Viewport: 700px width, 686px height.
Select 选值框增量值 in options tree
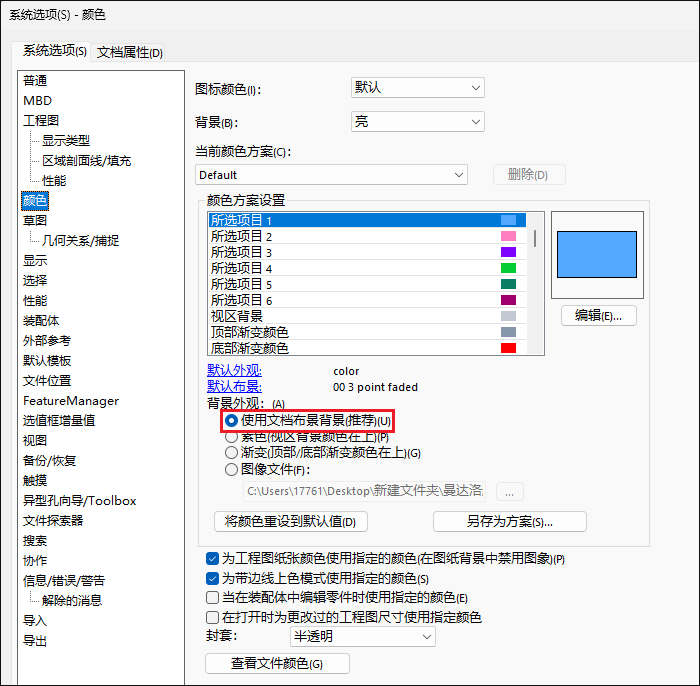click(x=58, y=420)
